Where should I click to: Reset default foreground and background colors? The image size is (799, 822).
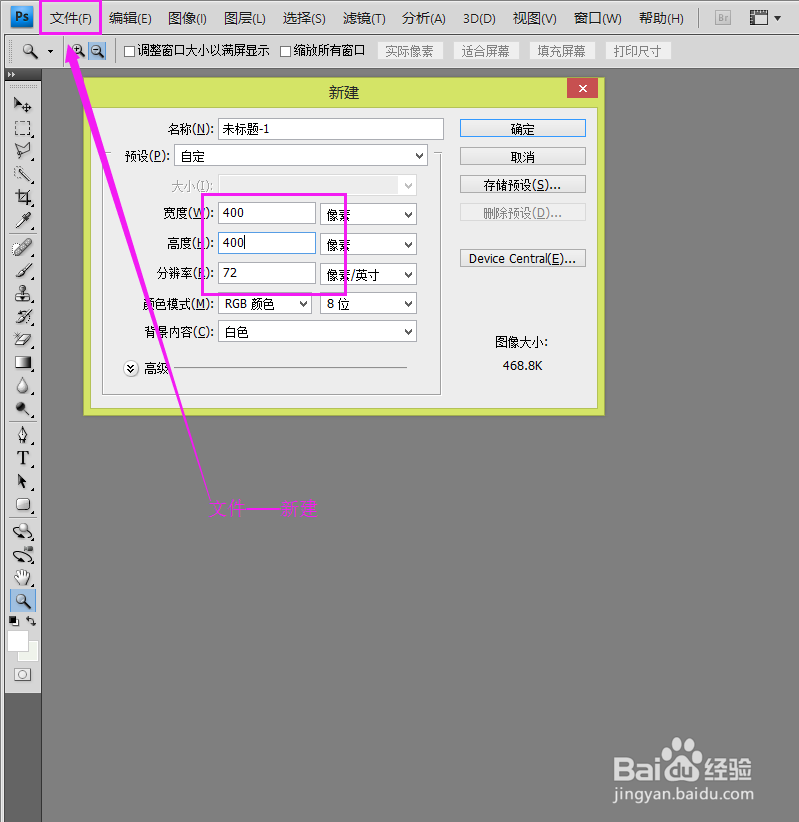(x=14, y=621)
